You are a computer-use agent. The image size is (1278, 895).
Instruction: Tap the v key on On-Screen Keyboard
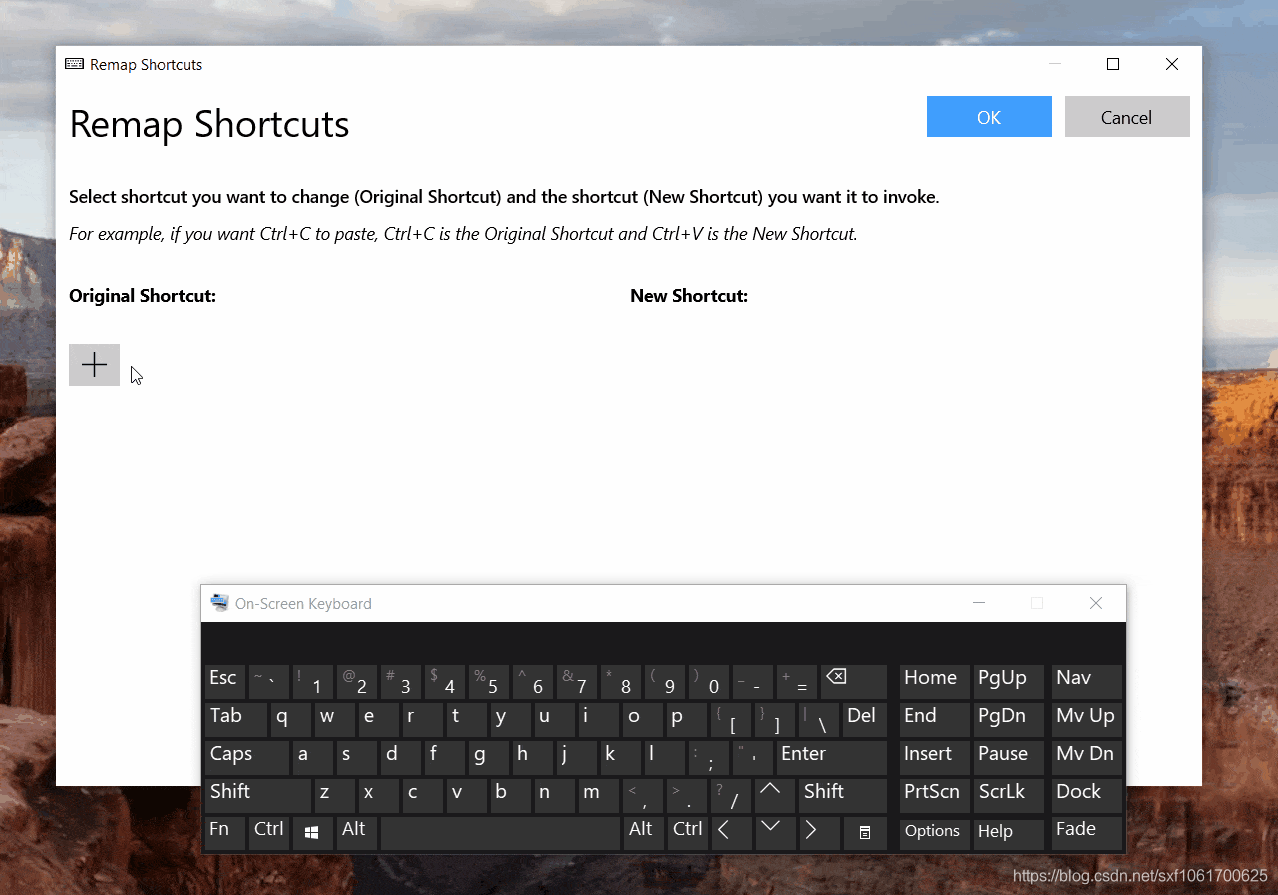(467, 795)
